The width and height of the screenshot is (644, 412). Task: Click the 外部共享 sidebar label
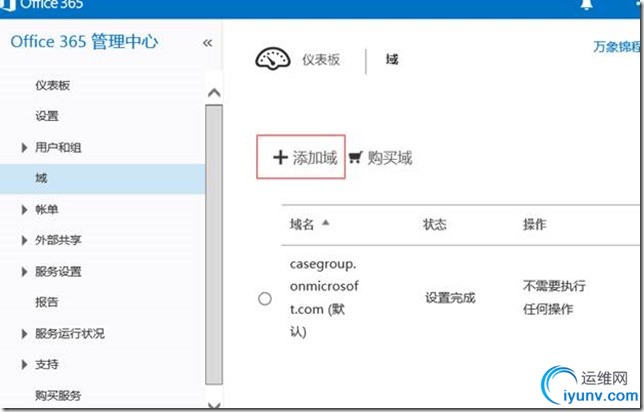click(x=58, y=240)
